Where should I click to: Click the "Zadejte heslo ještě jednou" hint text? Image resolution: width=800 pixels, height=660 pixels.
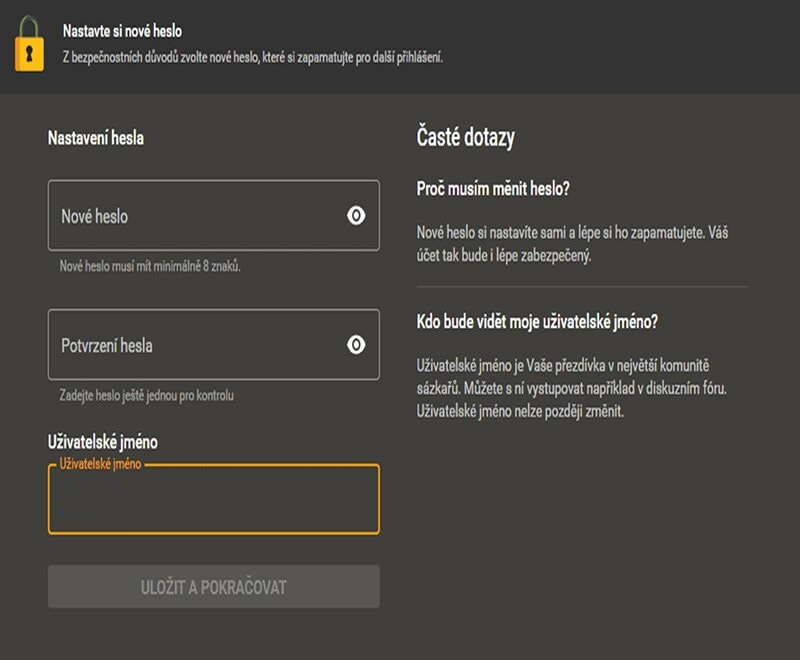click(x=147, y=396)
